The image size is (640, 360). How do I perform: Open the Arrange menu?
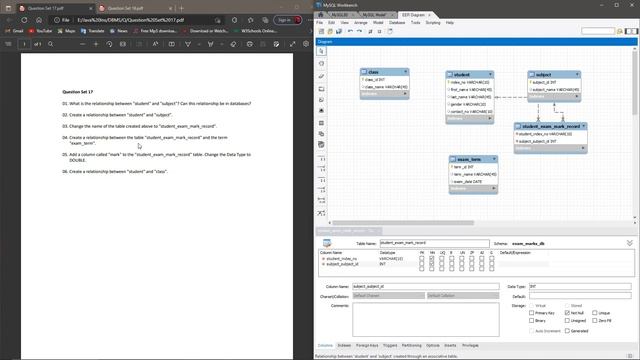[x=360, y=23]
